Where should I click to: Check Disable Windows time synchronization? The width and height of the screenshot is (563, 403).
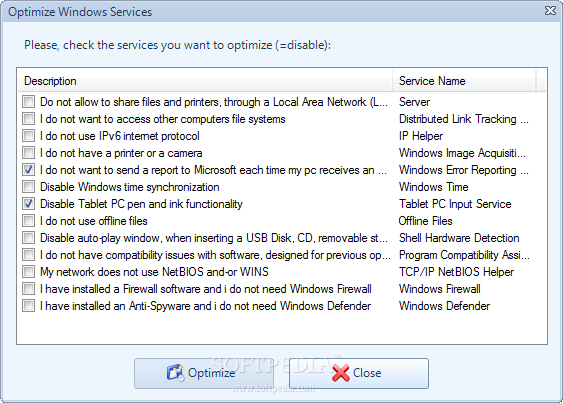28,187
